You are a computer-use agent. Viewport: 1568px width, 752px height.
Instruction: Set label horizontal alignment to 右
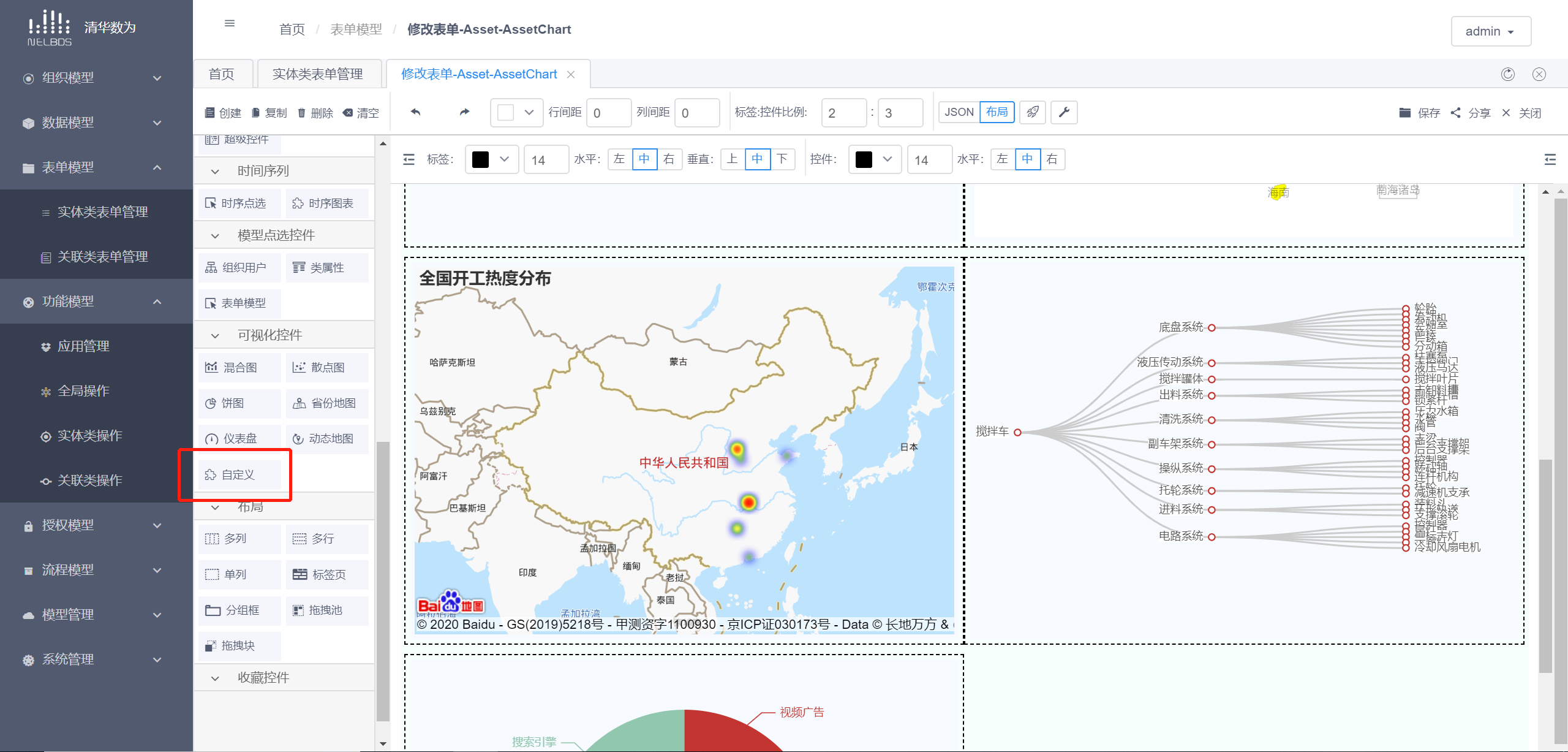click(x=669, y=159)
